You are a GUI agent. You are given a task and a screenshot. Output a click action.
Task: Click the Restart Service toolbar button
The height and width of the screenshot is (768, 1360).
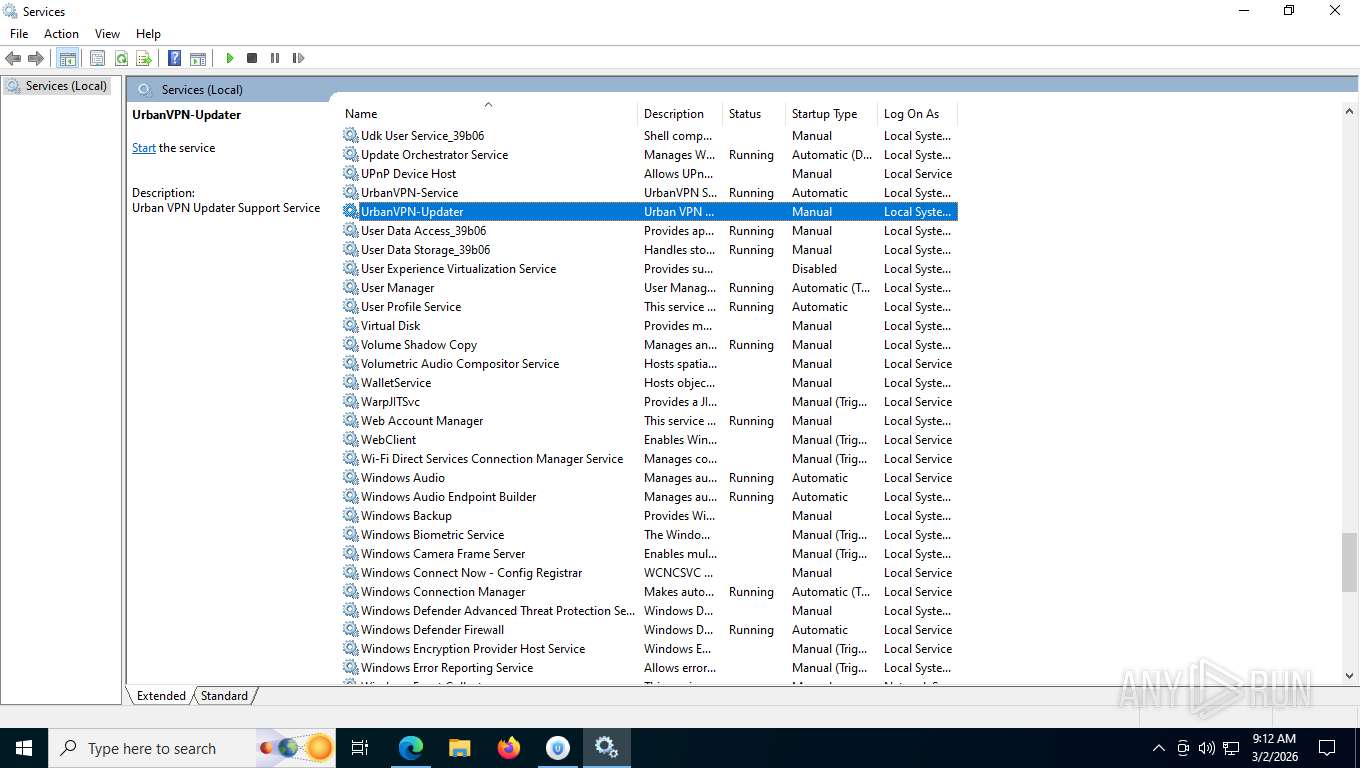(x=298, y=58)
